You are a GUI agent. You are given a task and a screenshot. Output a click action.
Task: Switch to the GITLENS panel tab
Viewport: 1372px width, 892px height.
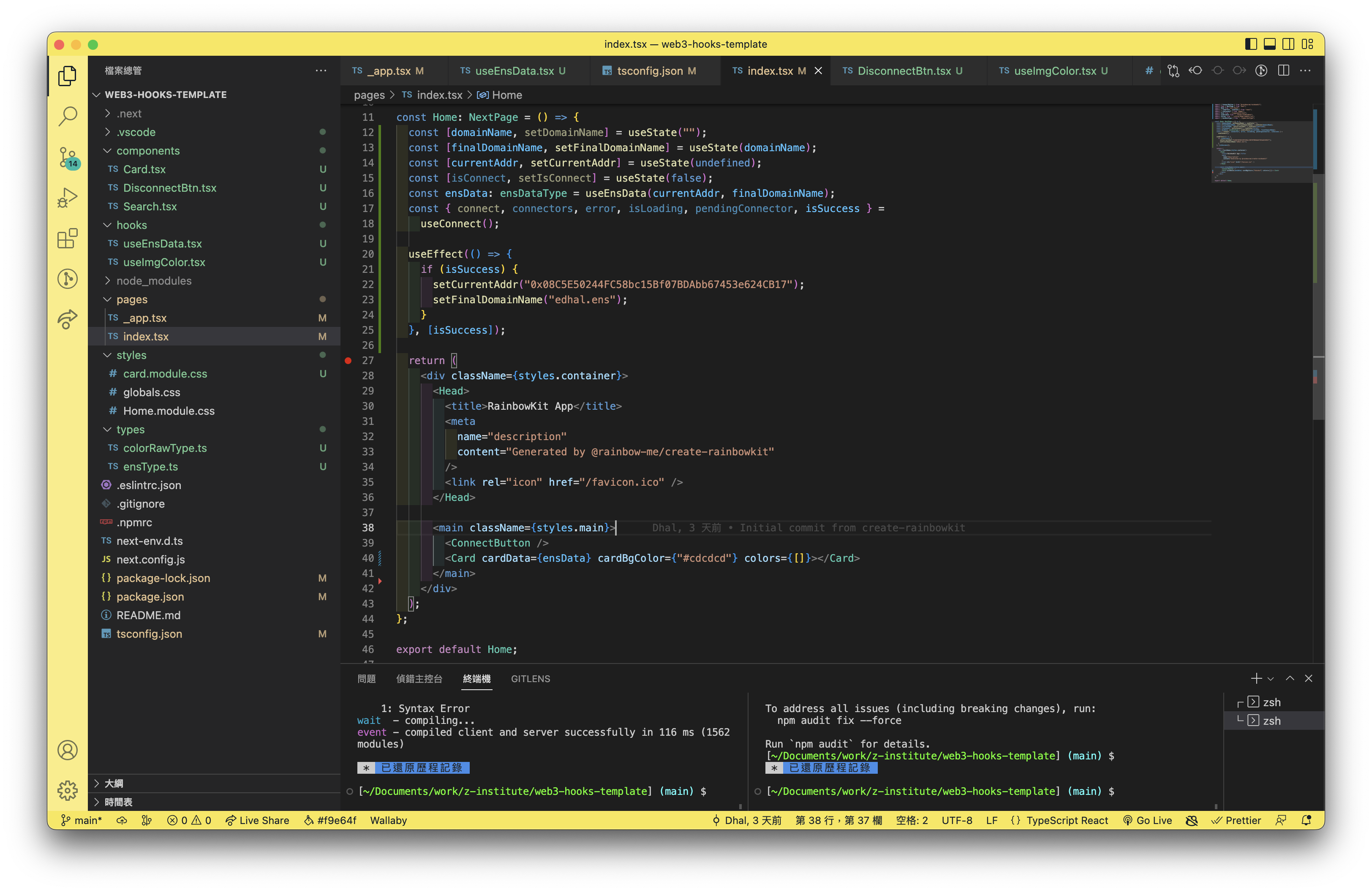pyautogui.click(x=531, y=679)
